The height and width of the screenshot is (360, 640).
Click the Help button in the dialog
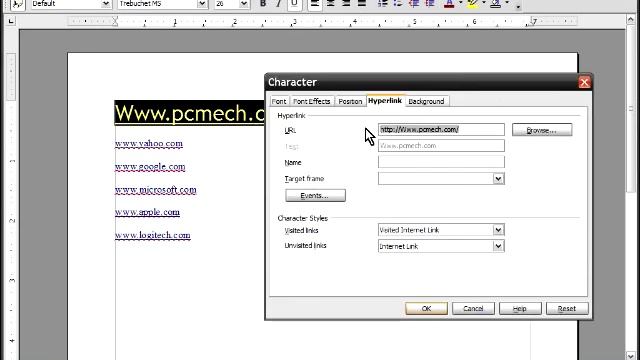pyautogui.click(x=520, y=309)
